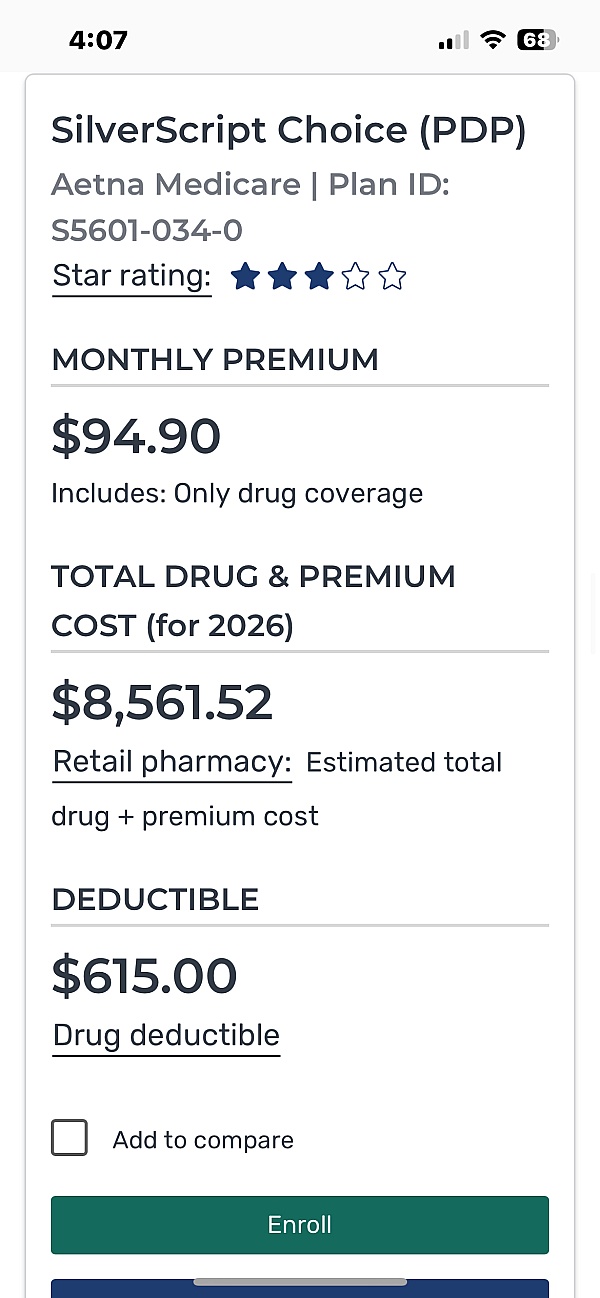Tap the Wi-Fi status icon
The height and width of the screenshot is (1298, 600).
point(492,40)
